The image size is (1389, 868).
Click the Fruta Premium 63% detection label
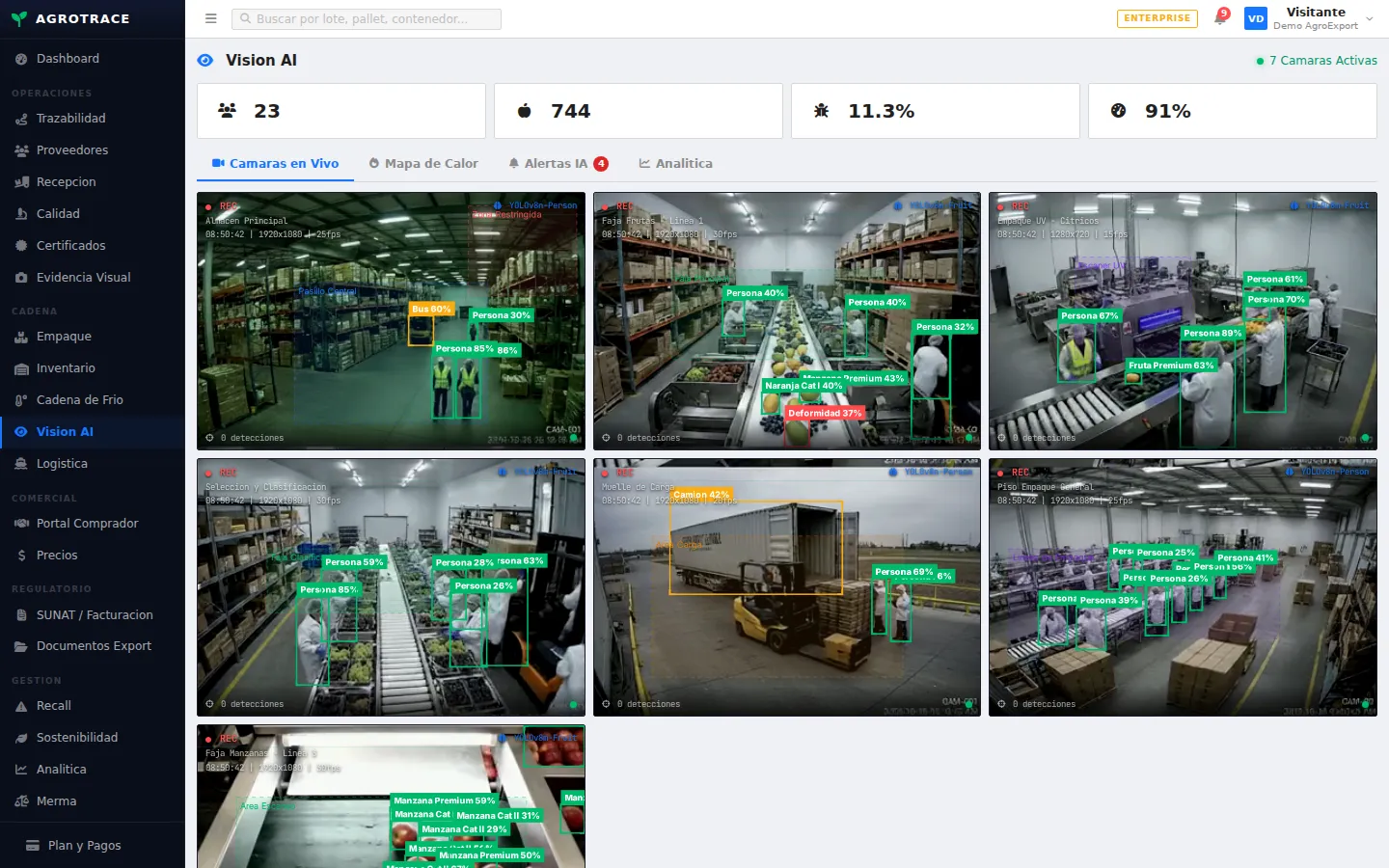pyautogui.click(x=1171, y=366)
